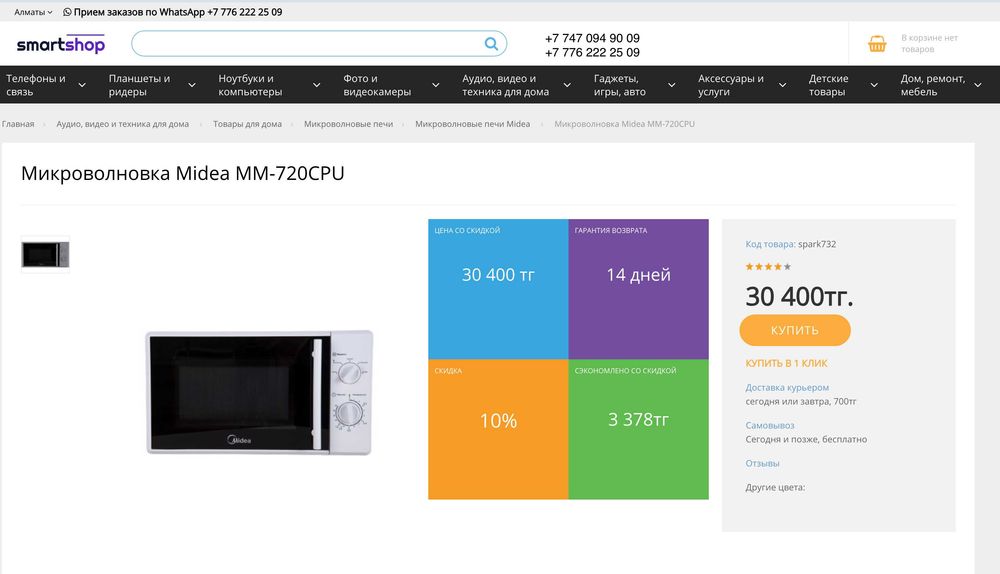The width and height of the screenshot is (1000, 574).
Task: Open the shopping cart basket icon
Action: pos(878,43)
